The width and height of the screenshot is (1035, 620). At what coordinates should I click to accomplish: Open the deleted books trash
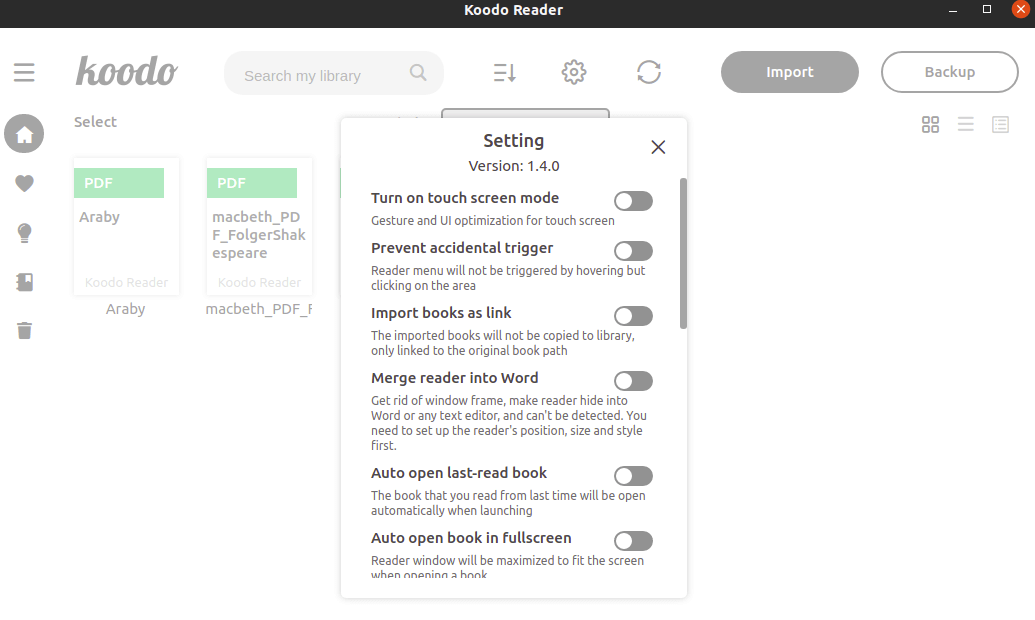click(24, 330)
